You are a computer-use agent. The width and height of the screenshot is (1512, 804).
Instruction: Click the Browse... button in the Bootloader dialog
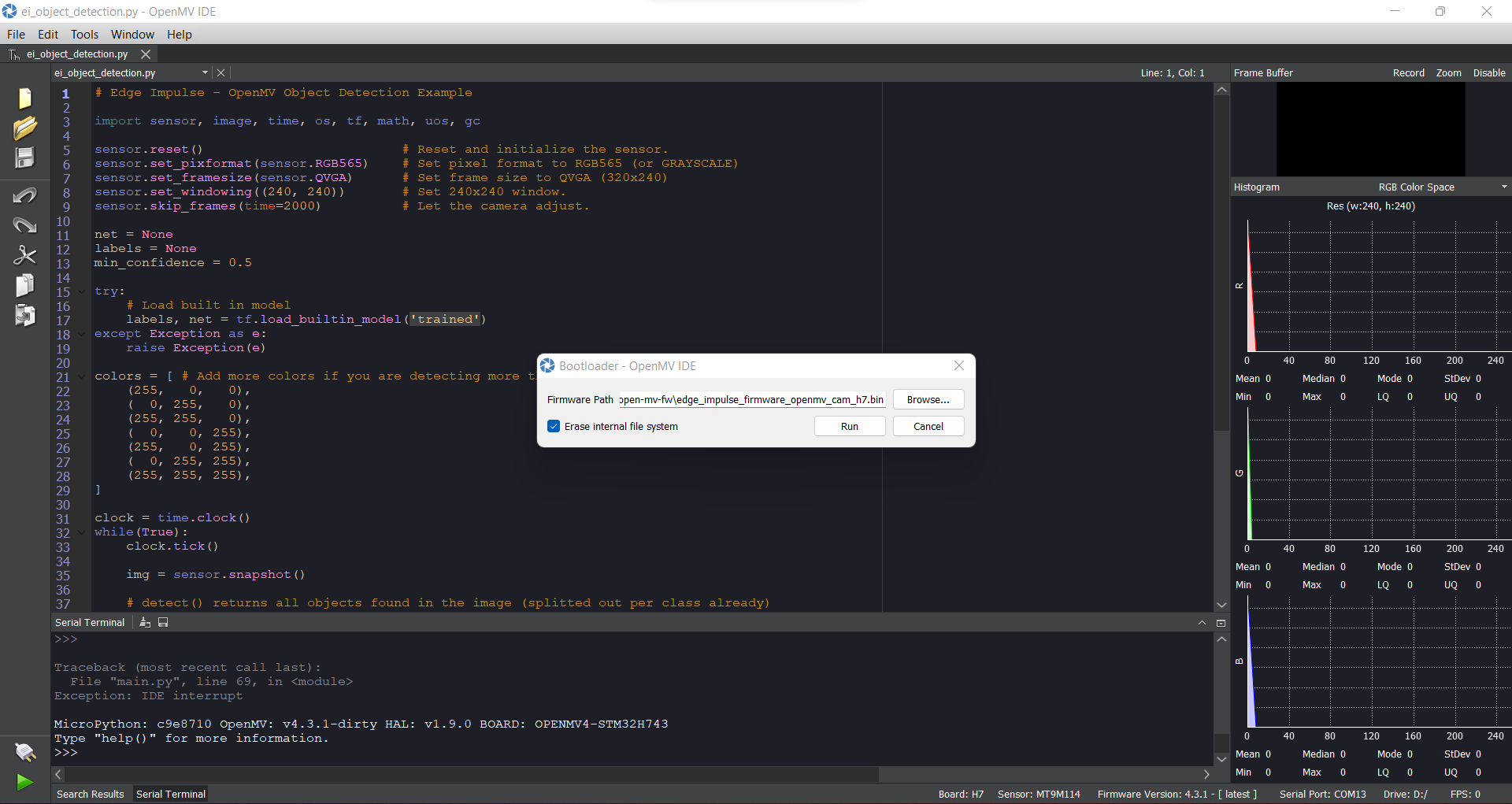point(928,399)
